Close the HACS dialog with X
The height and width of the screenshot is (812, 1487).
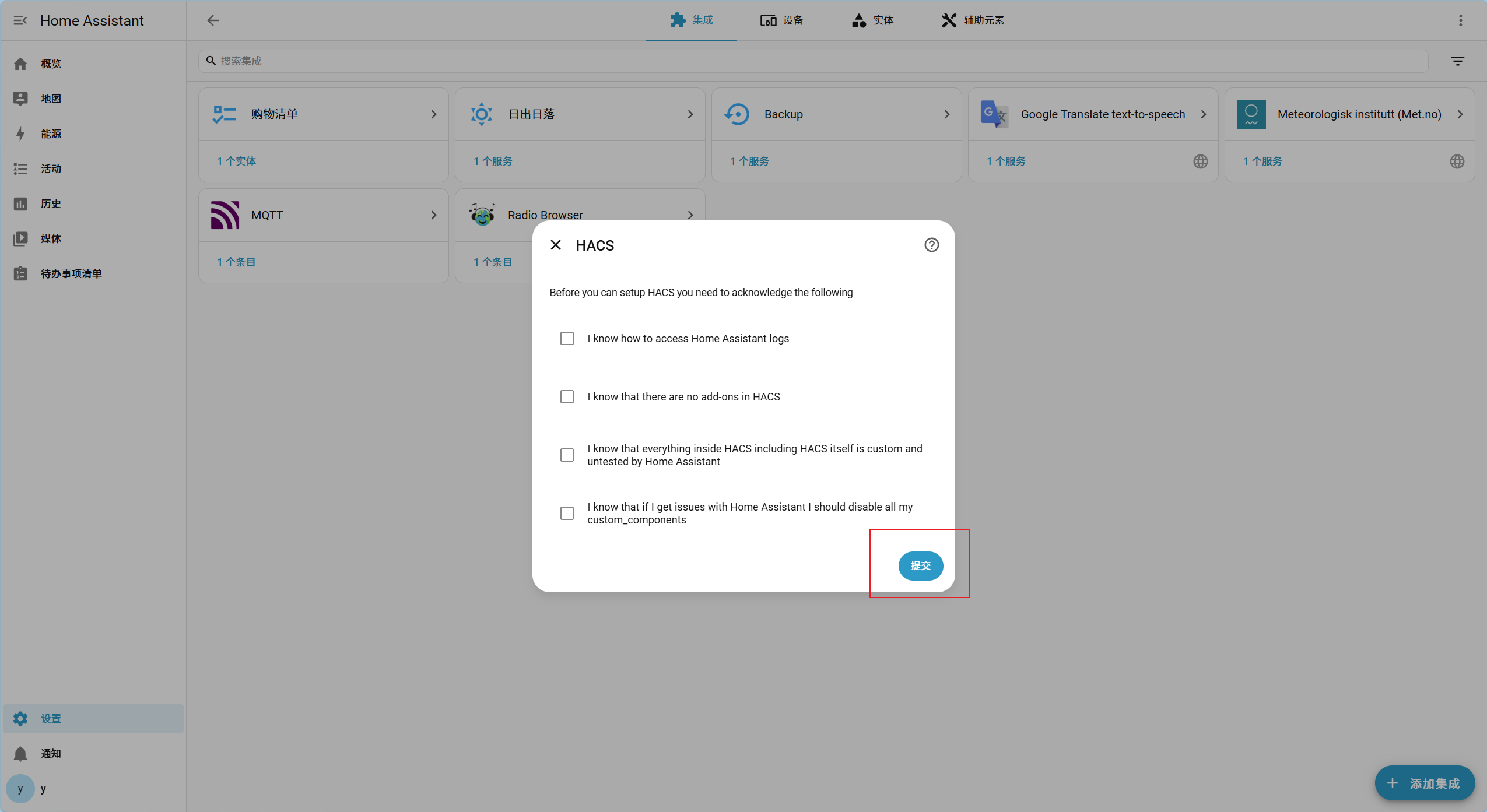click(556, 245)
